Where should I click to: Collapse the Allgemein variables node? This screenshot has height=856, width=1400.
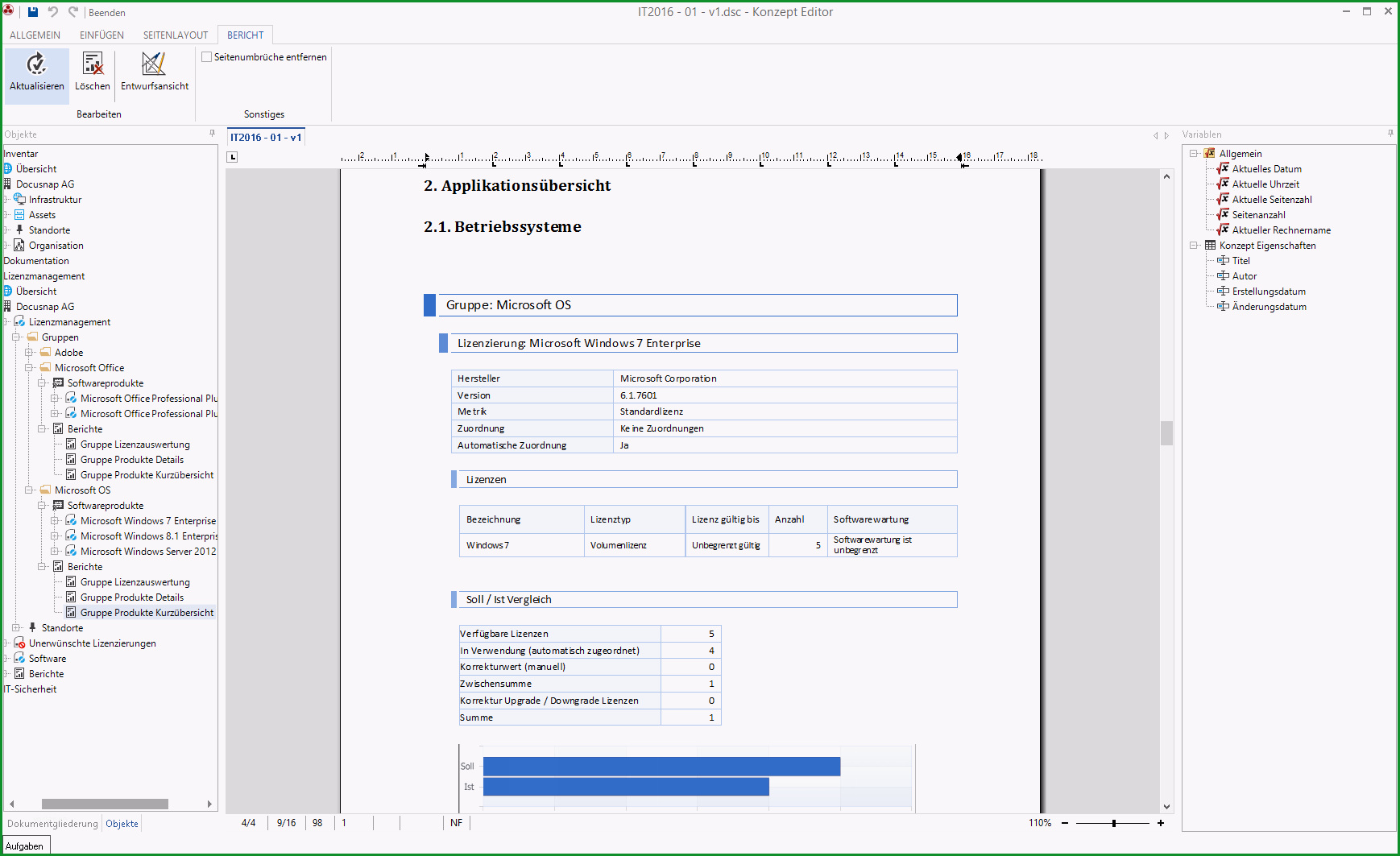tap(1194, 153)
